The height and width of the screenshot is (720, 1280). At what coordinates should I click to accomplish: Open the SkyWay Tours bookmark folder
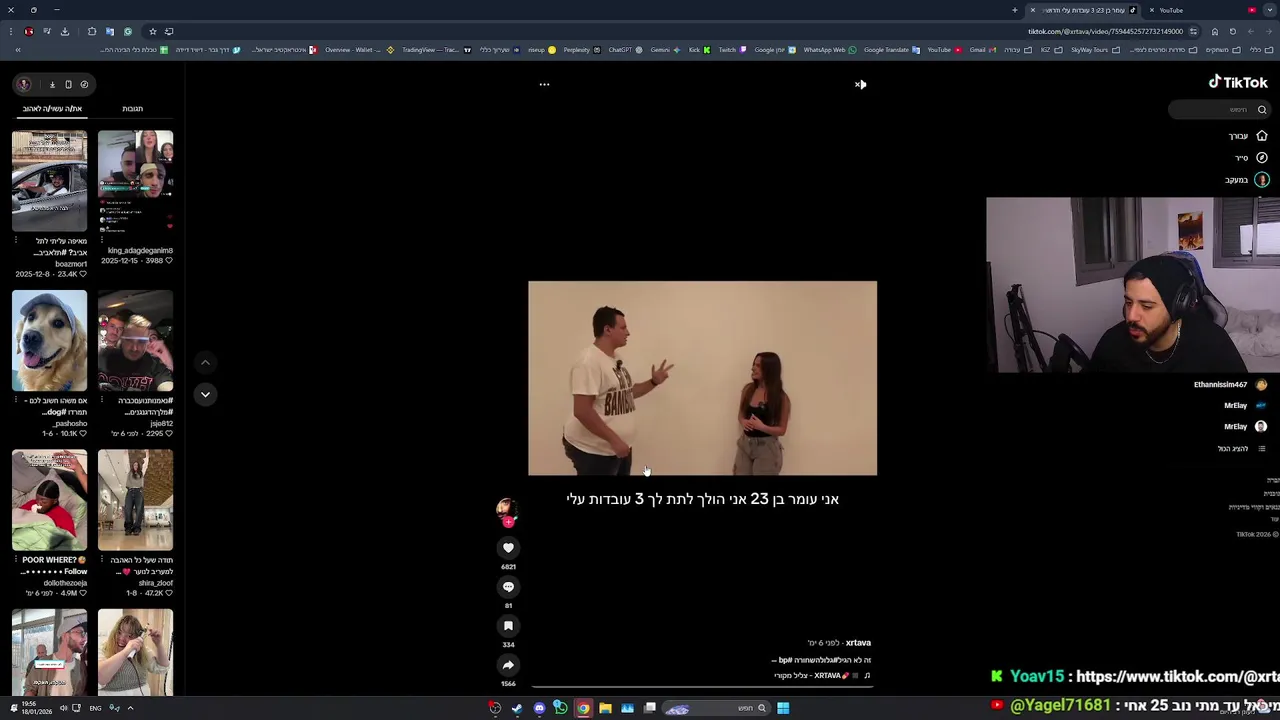tap(1095, 50)
